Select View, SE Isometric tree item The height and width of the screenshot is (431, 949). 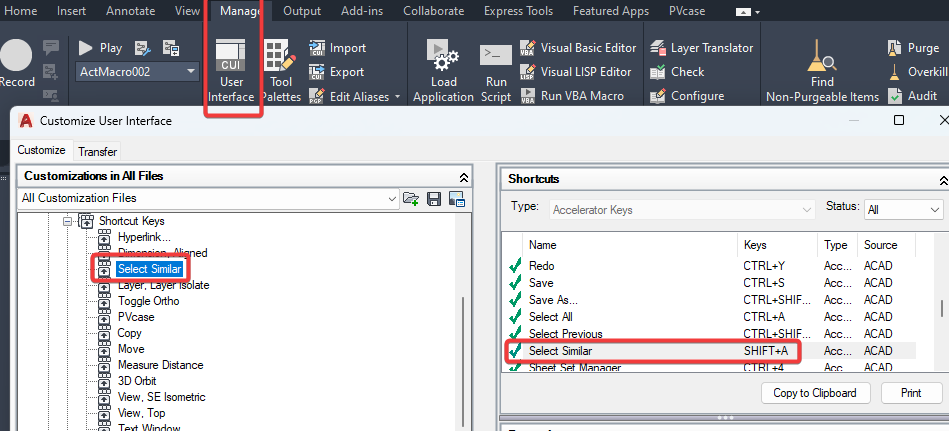[162, 397]
